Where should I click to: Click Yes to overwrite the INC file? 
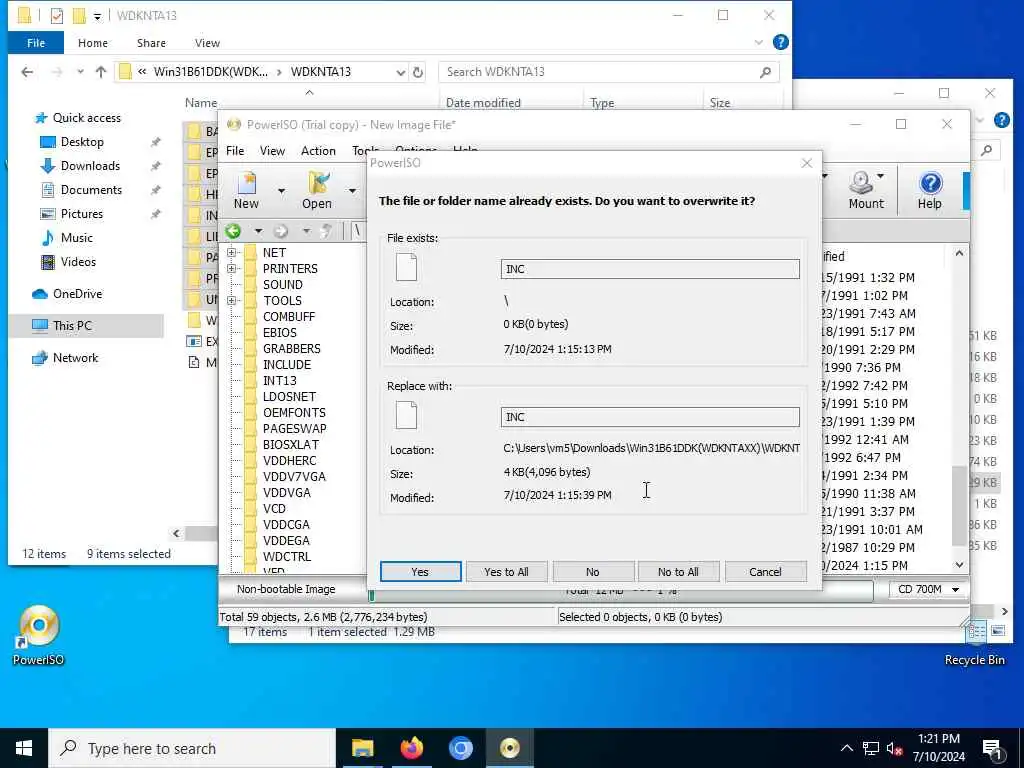click(420, 571)
